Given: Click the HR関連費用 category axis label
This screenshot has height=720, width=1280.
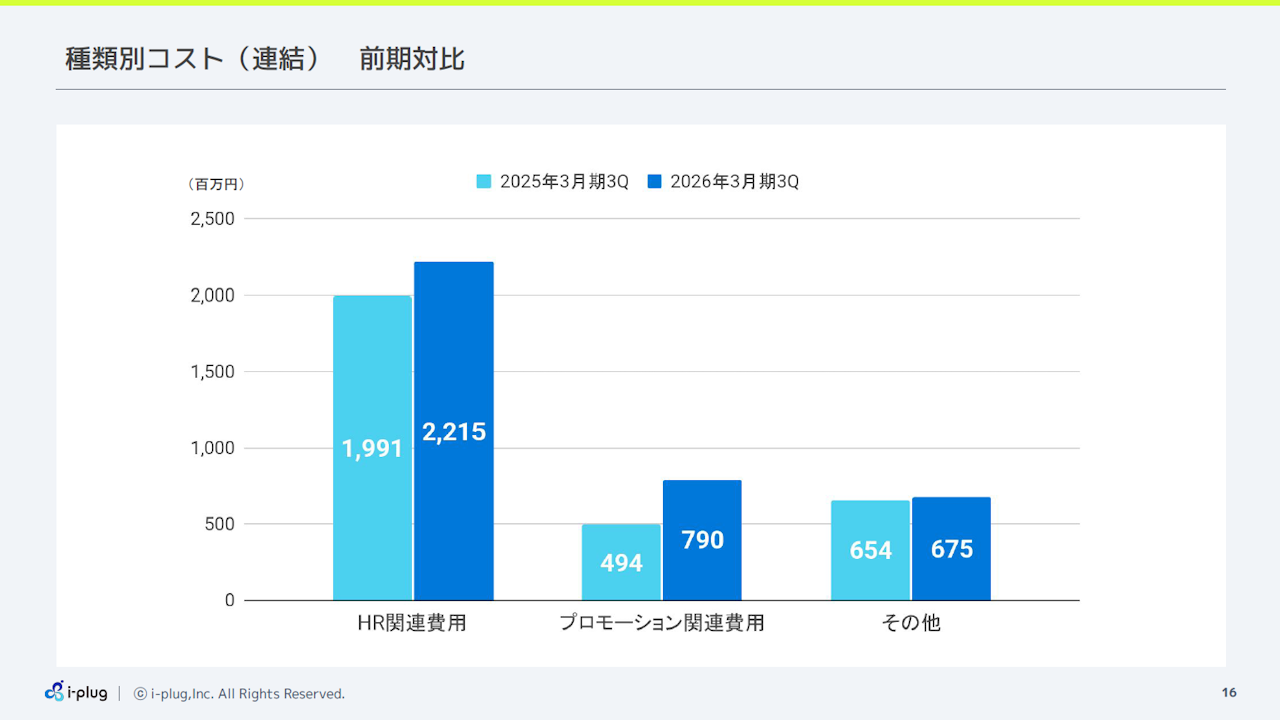Looking at the screenshot, I should tap(412, 623).
